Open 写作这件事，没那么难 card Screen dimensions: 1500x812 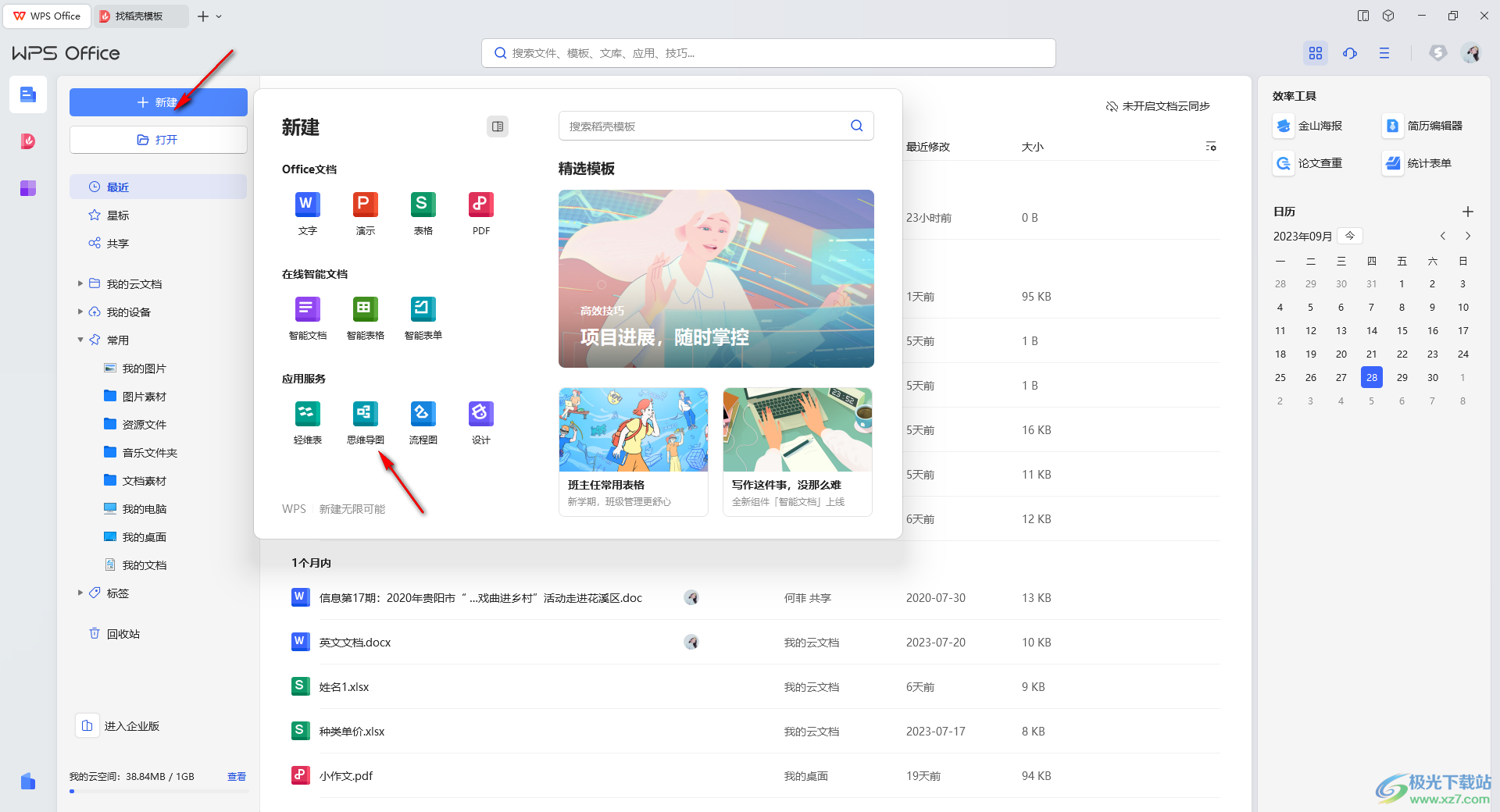797,451
